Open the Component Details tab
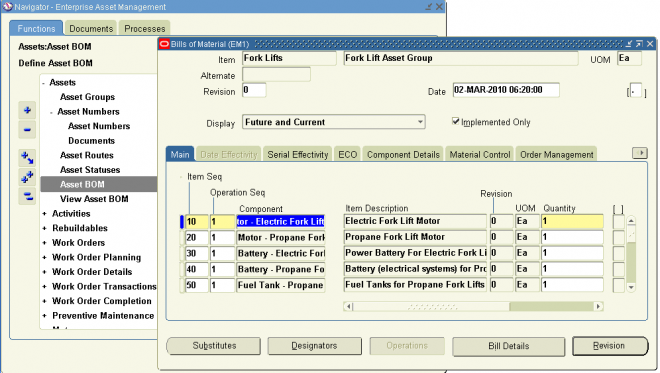The height and width of the screenshot is (373, 660). click(x=403, y=155)
